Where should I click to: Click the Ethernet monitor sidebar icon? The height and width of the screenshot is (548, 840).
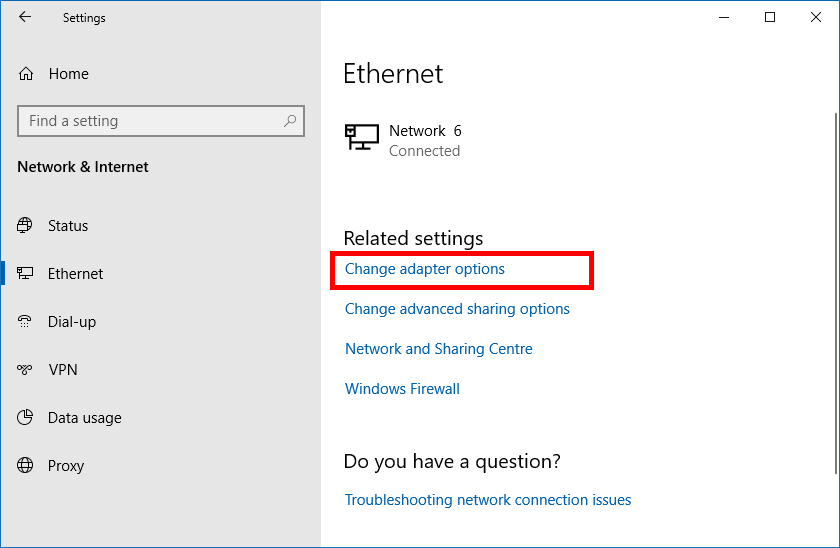(26, 274)
